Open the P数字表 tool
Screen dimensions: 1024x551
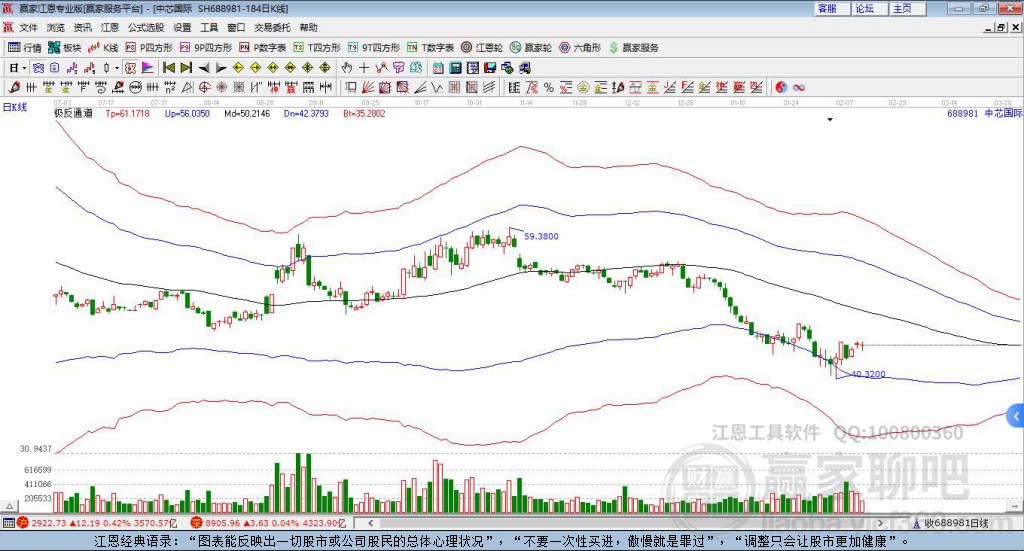(263, 48)
